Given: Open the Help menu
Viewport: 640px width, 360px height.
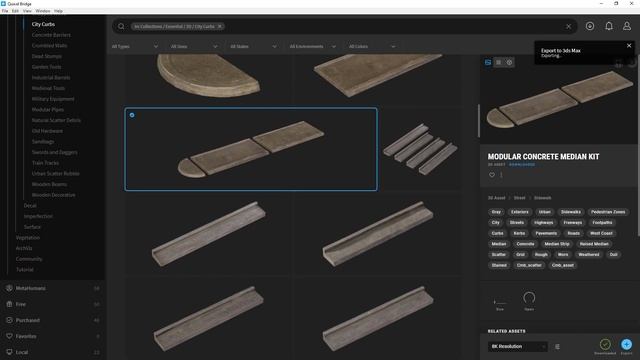Looking at the screenshot, I should [x=58, y=11].
